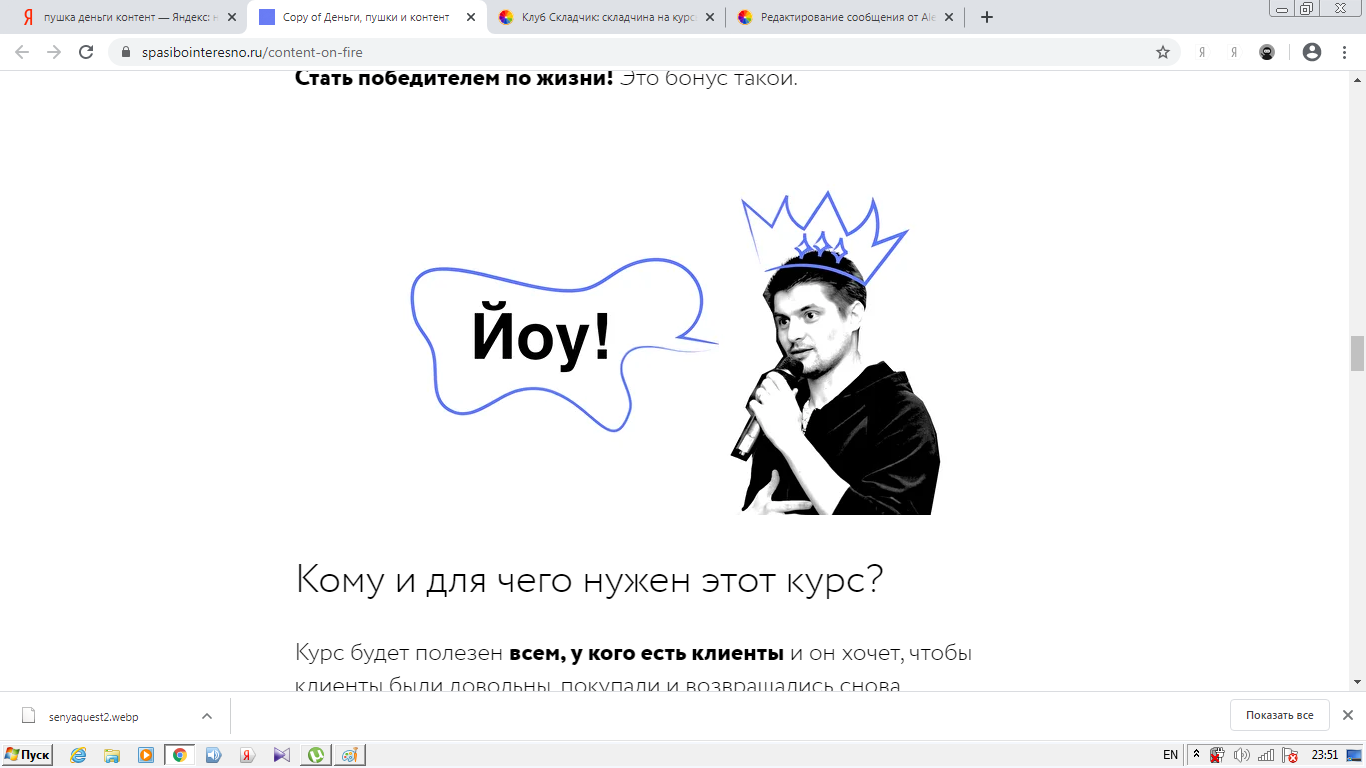Open the Chrome three-dot menu
The image size is (1366, 768).
[1343, 52]
